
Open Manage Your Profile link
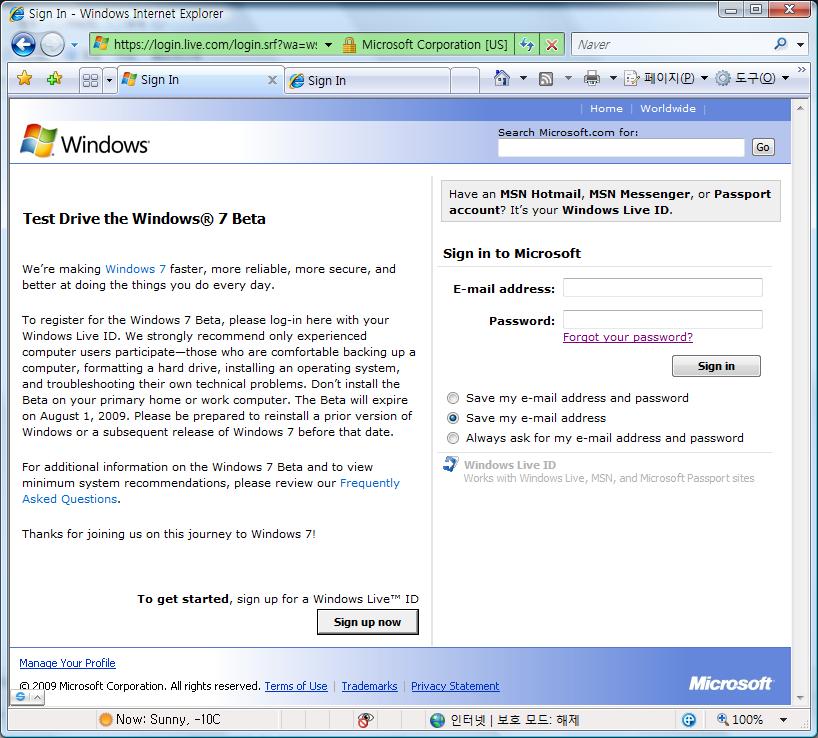67,663
